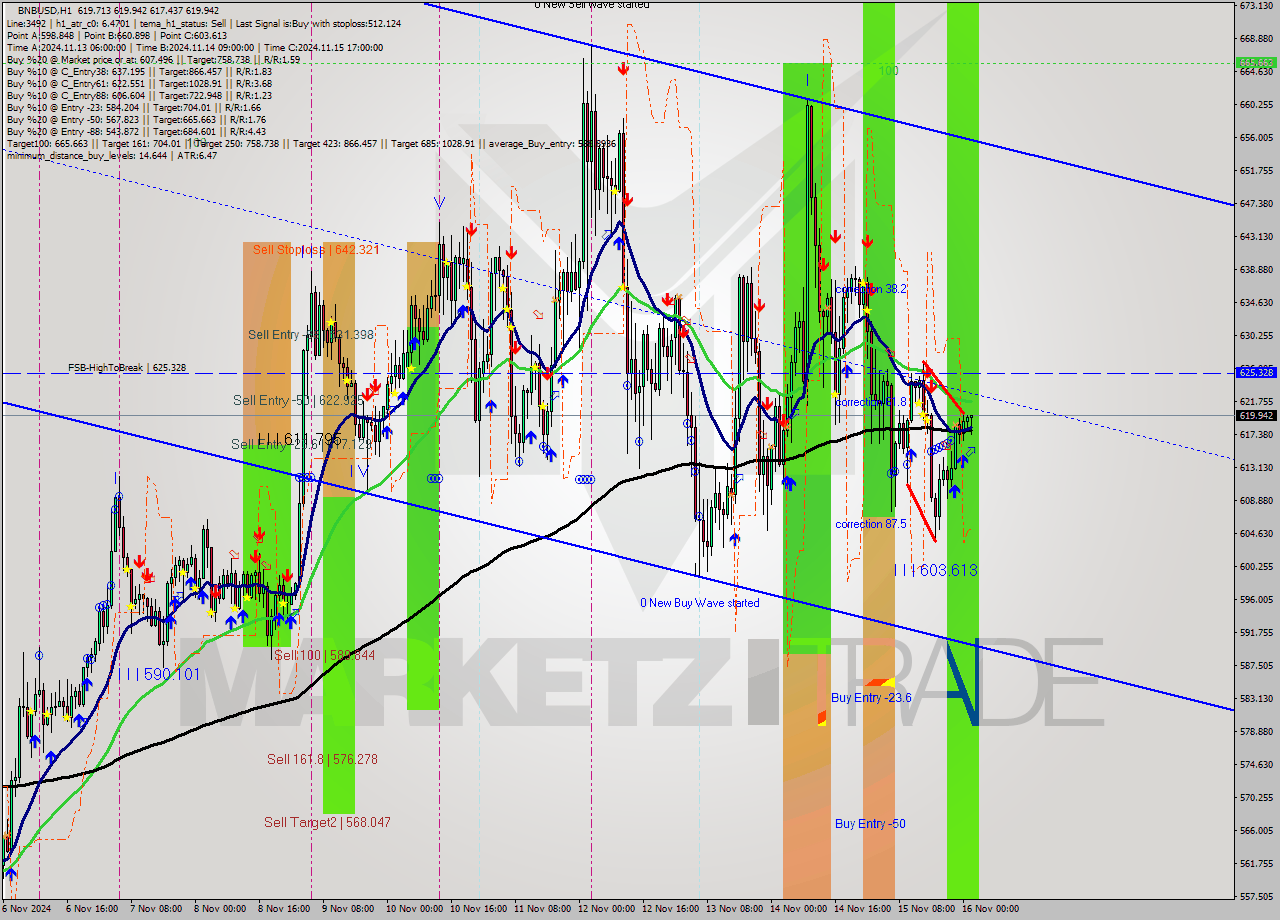Screen dimensions: 1280x920
Task: Click the 'minimum_distance_buy_levels: 14.644' line
Action: [111, 155]
